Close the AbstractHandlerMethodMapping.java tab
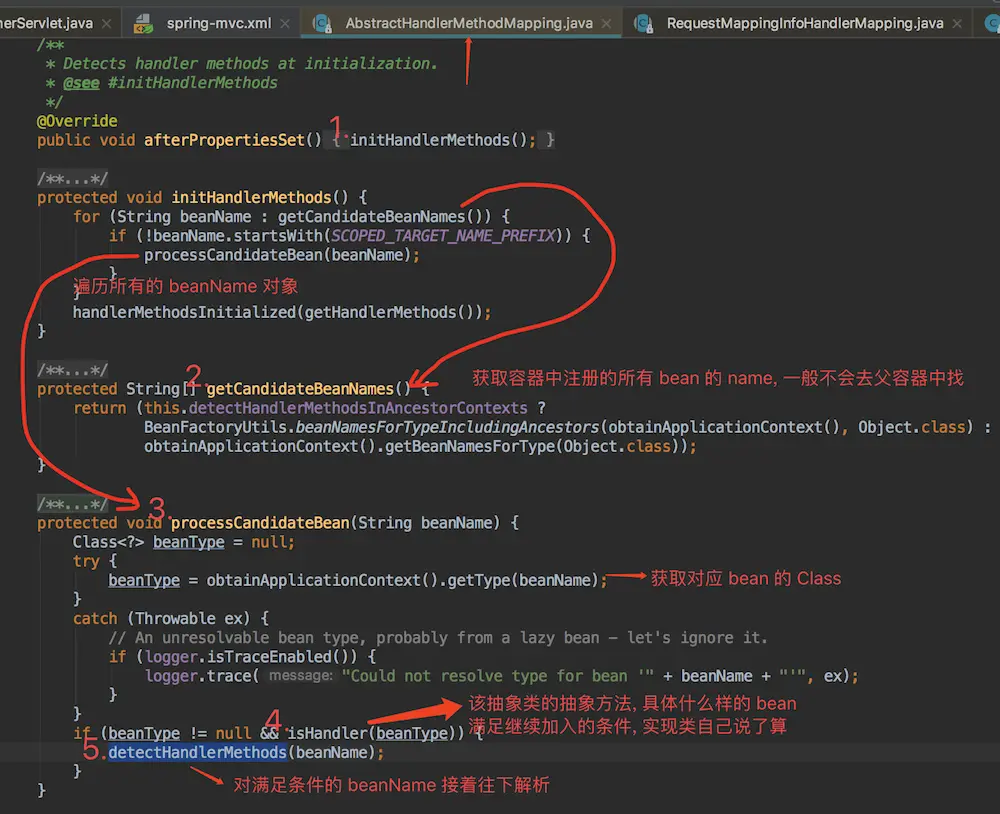The height and width of the screenshot is (814, 1000). click(x=609, y=22)
